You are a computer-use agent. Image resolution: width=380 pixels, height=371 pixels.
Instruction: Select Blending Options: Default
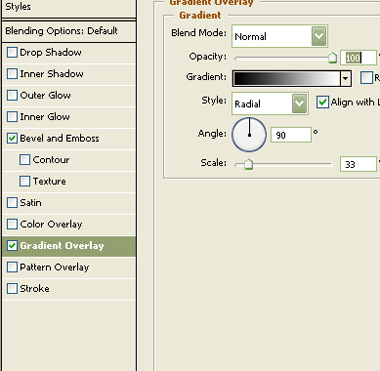point(61,31)
